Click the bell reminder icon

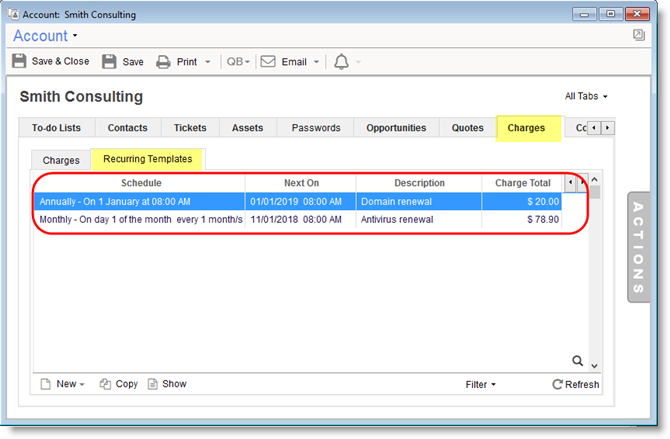point(342,61)
